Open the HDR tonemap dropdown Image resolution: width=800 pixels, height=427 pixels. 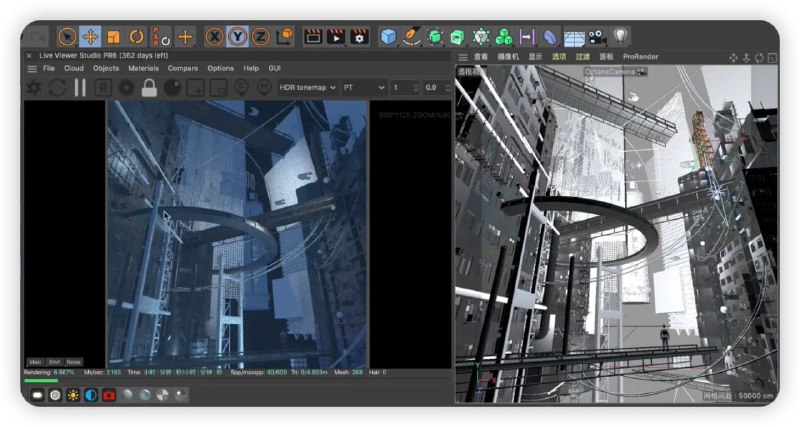pos(308,88)
